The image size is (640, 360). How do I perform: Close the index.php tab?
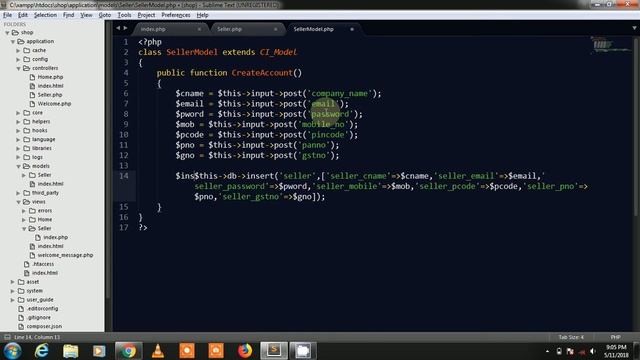[x=199, y=29]
